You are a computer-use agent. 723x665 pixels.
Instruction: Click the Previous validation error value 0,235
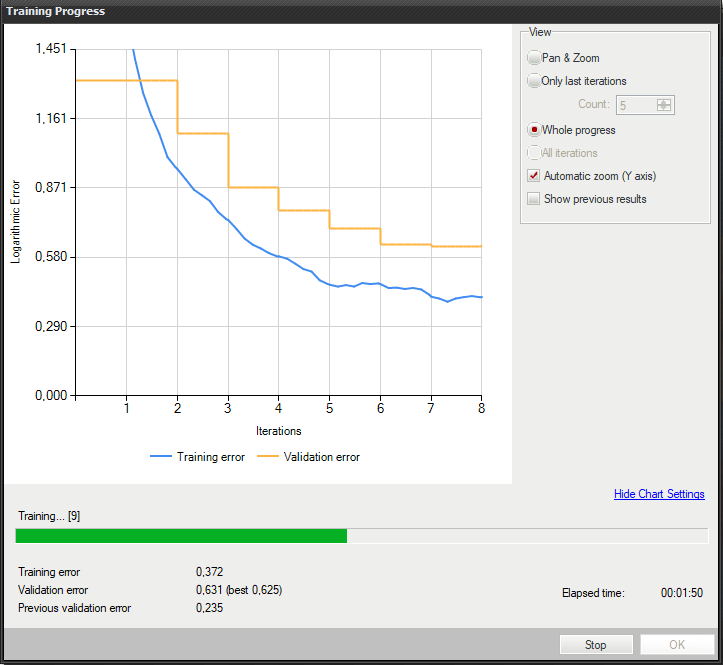(x=209, y=608)
